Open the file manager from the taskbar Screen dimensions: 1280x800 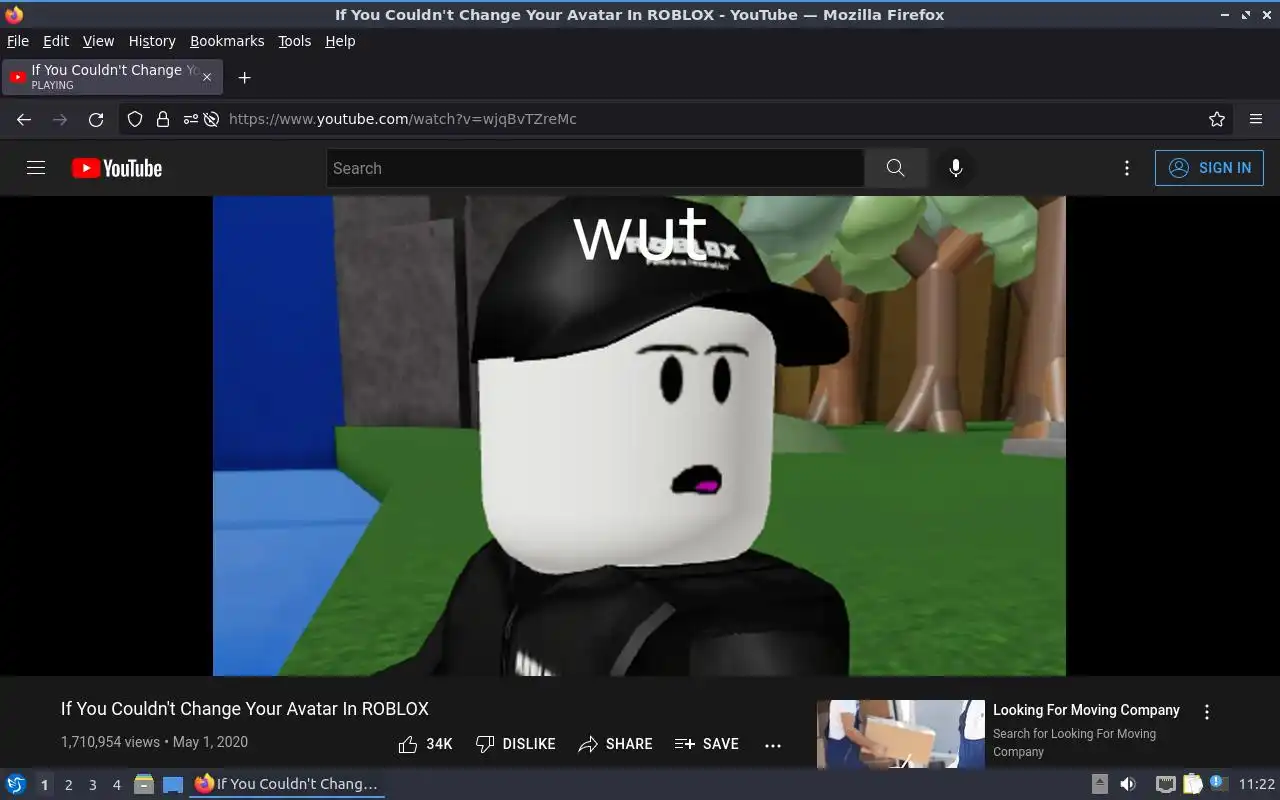coord(144,784)
